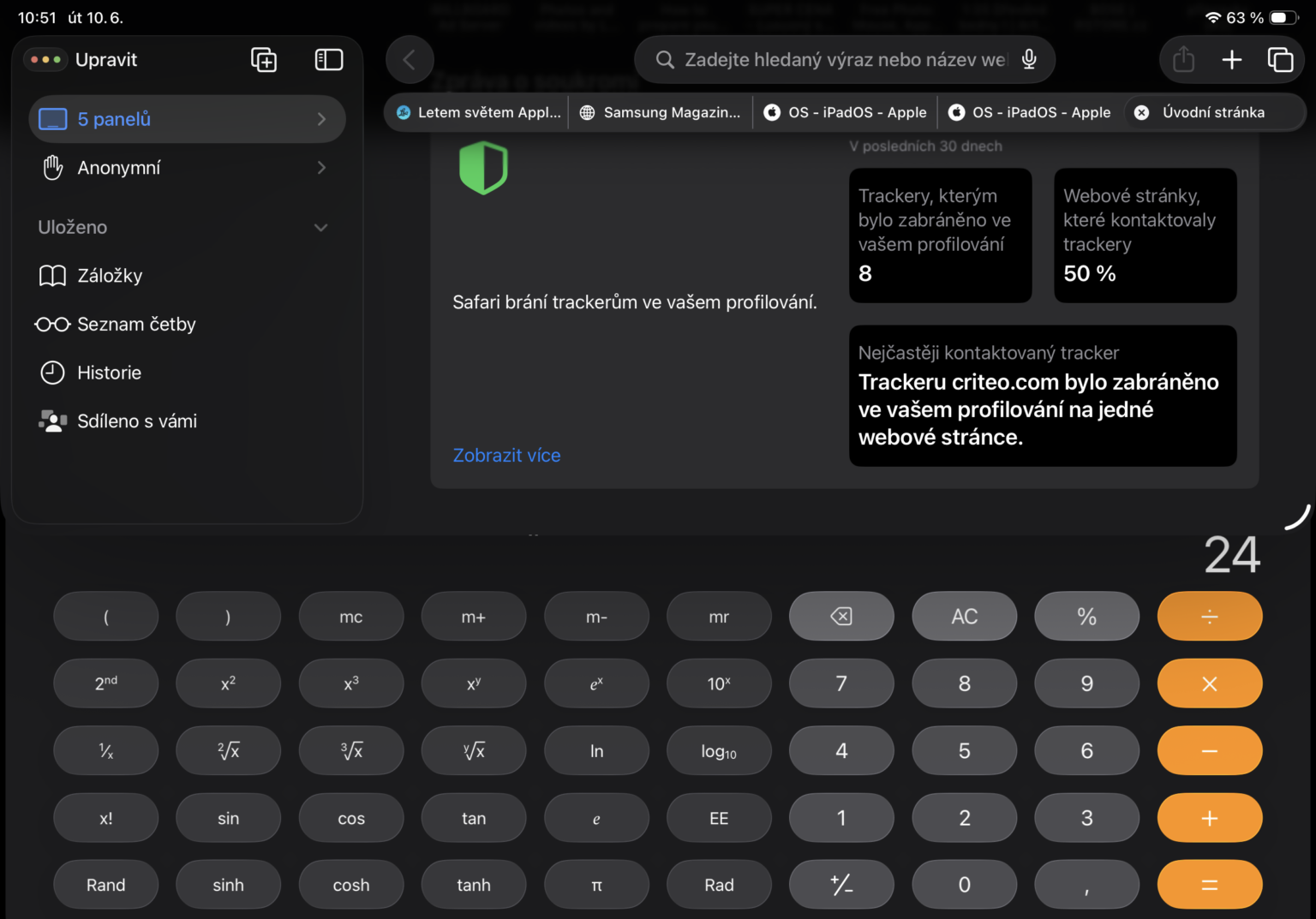Tap the Safari search field
This screenshot has height=919, width=1316.
coord(844,59)
